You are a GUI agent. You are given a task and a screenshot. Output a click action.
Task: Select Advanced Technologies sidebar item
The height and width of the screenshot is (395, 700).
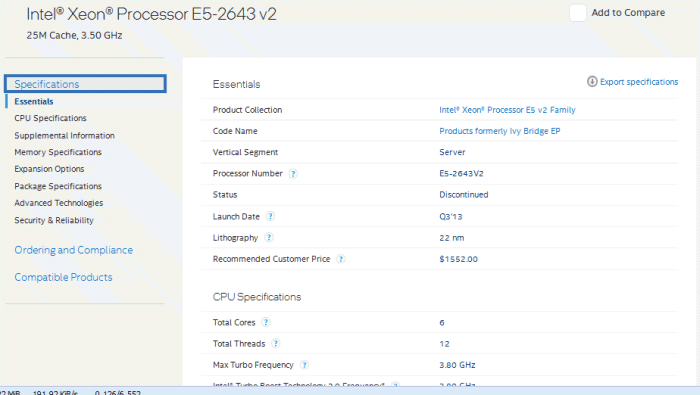pos(58,203)
